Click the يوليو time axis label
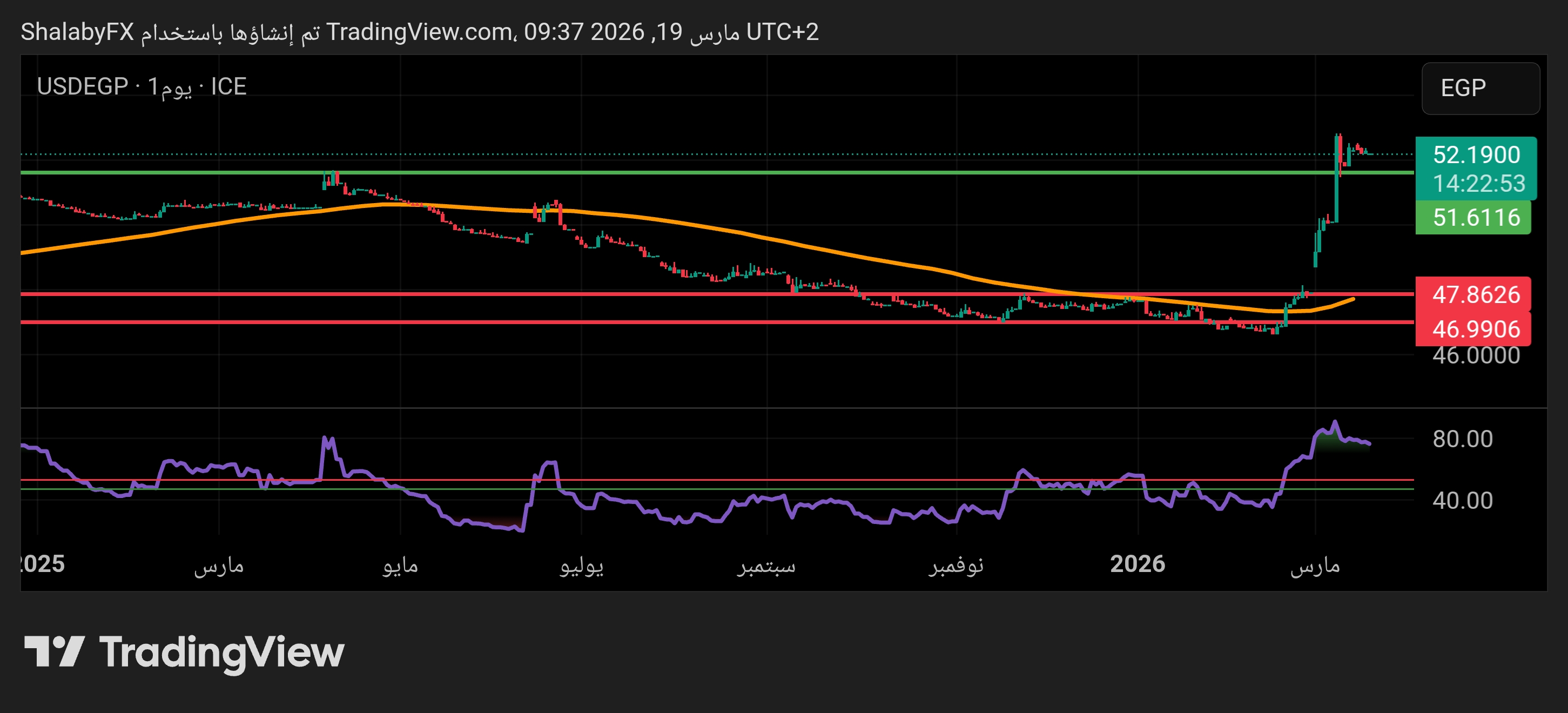The width and height of the screenshot is (1568, 713). point(581,566)
